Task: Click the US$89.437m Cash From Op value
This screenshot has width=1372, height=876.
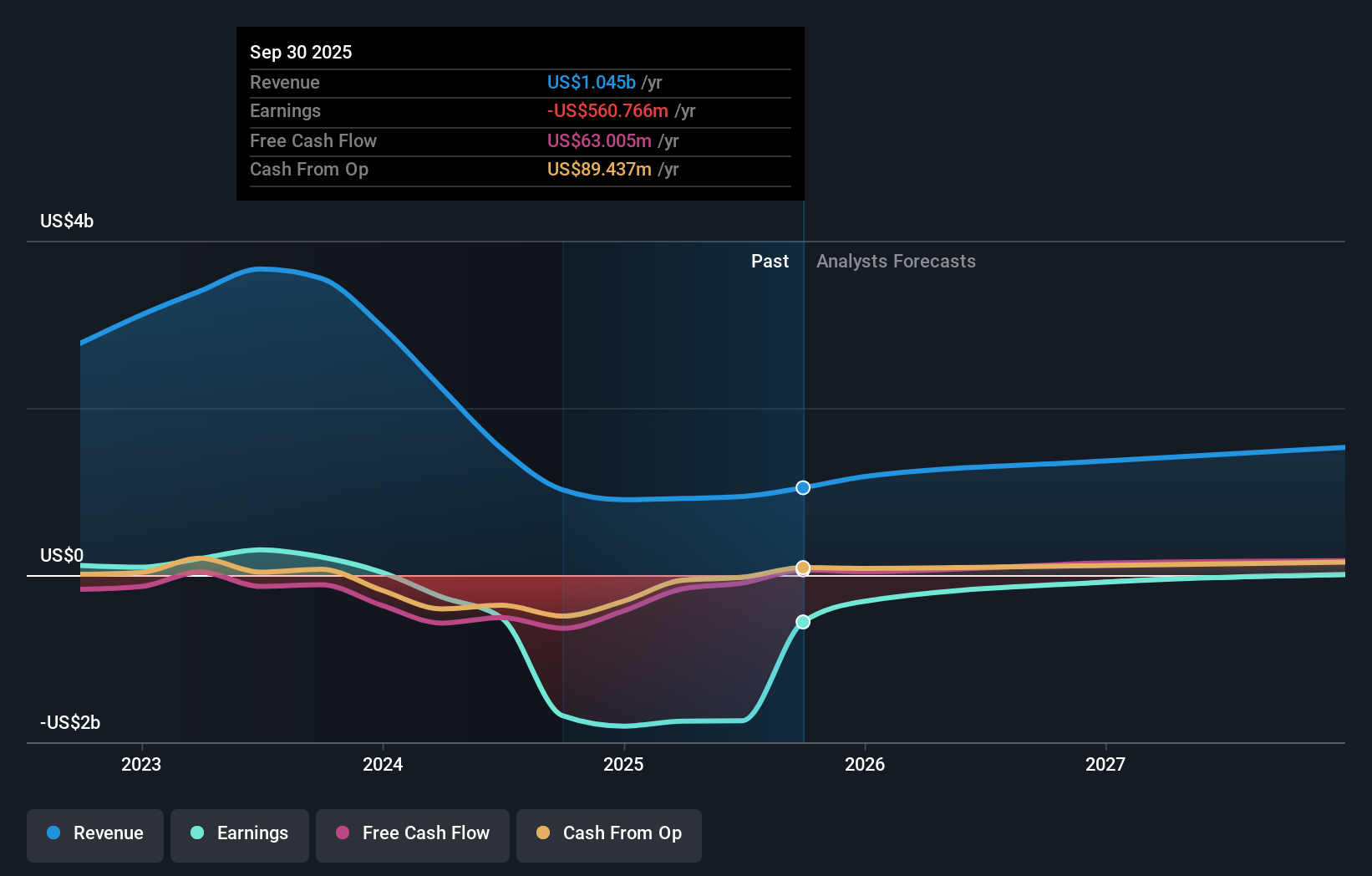Action: 598,170
